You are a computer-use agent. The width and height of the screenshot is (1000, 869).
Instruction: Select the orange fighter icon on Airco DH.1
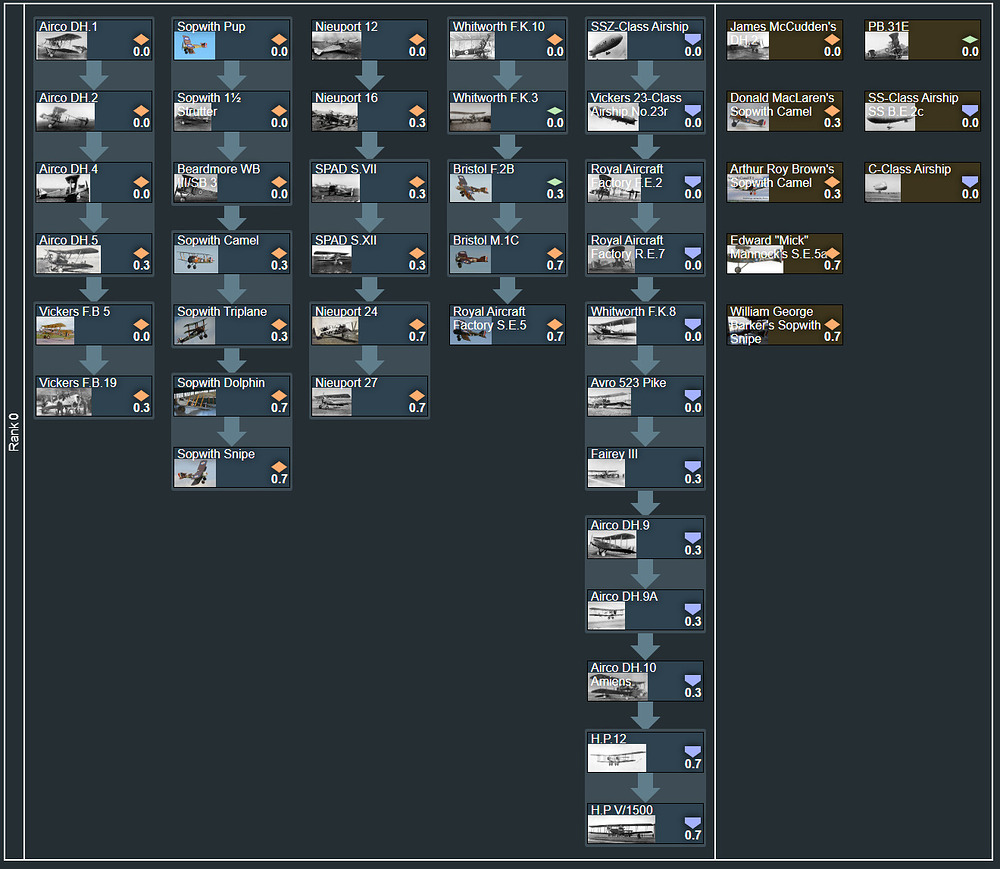point(141,40)
